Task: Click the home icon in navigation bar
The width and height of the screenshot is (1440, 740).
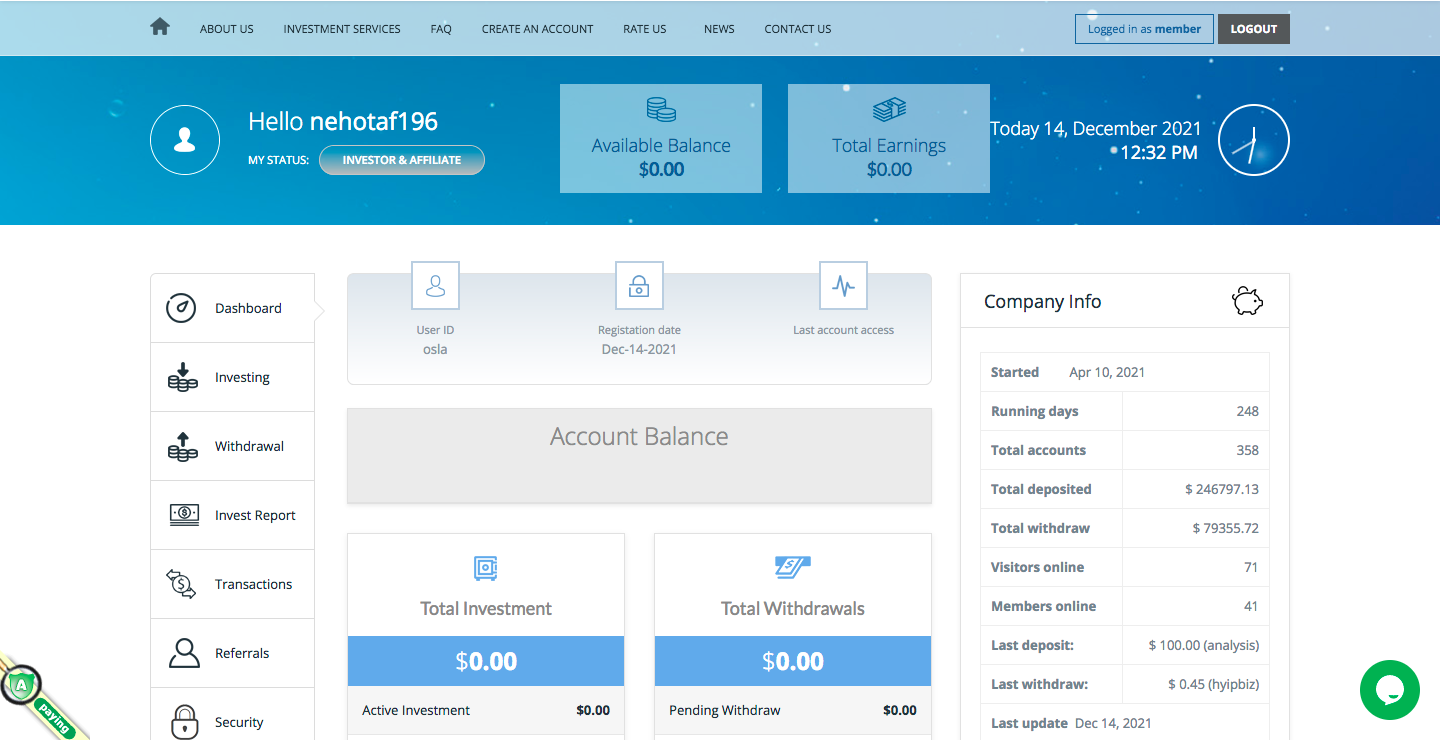Action: click(160, 28)
